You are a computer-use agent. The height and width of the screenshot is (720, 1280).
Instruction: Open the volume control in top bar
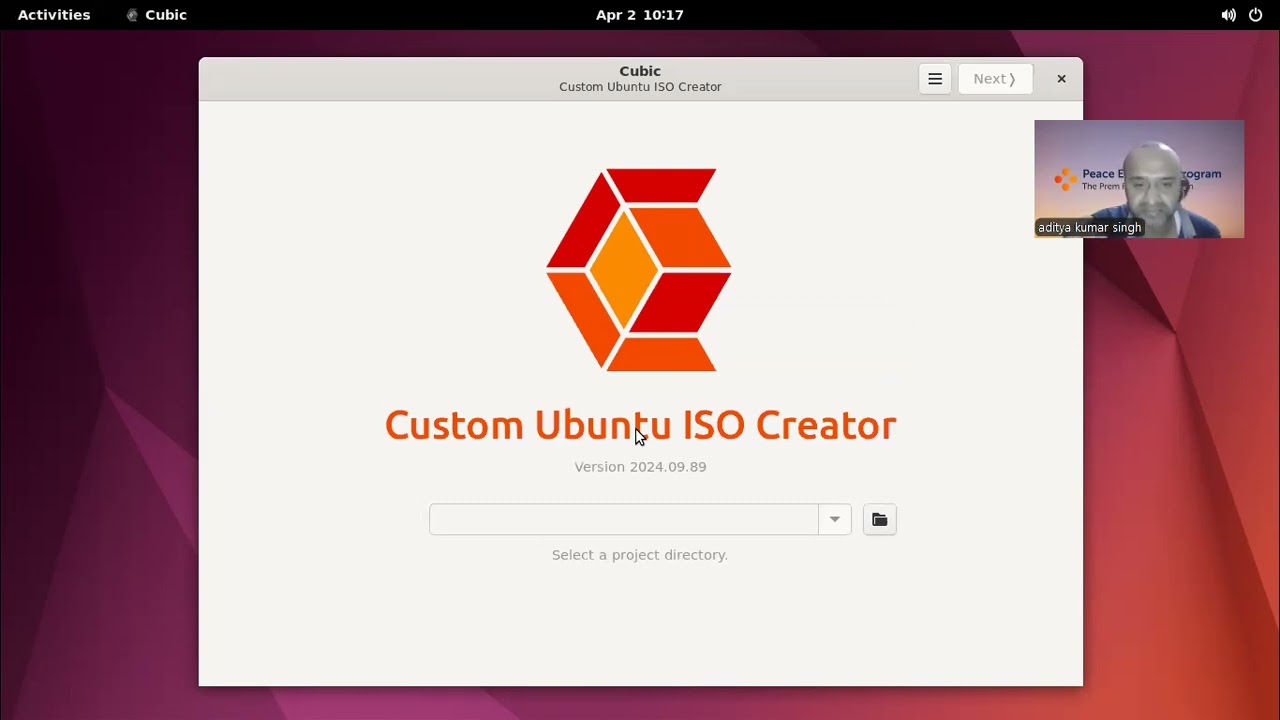[1228, 15]
